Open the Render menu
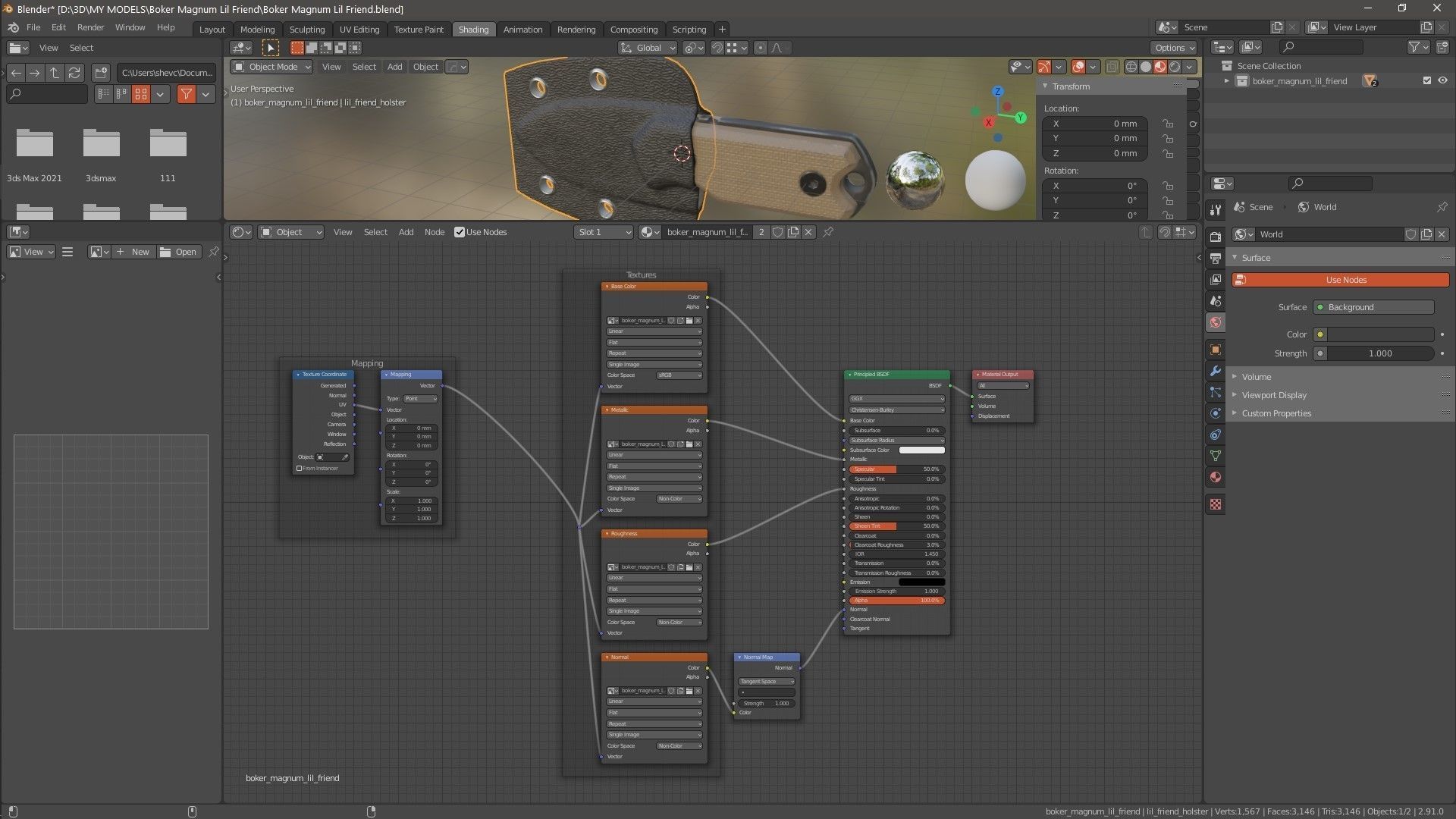The height and width of the screenshot is (819, 1456). 90,27
